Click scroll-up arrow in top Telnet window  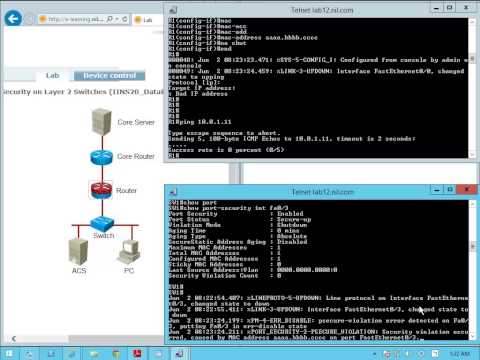[472, 22]
